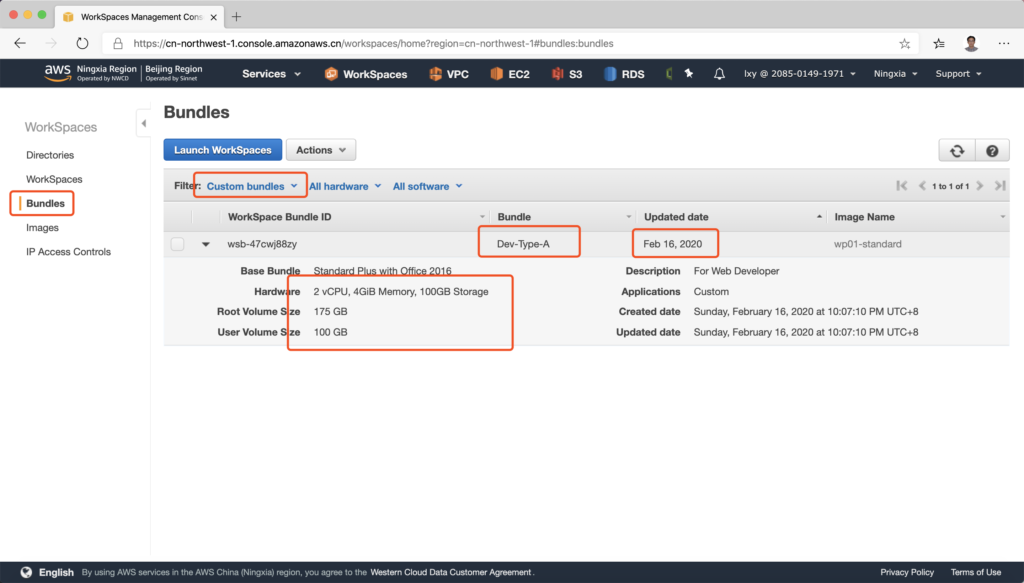Select the wsb-47cwj88zy bundle checkbox

click(177, 244)
